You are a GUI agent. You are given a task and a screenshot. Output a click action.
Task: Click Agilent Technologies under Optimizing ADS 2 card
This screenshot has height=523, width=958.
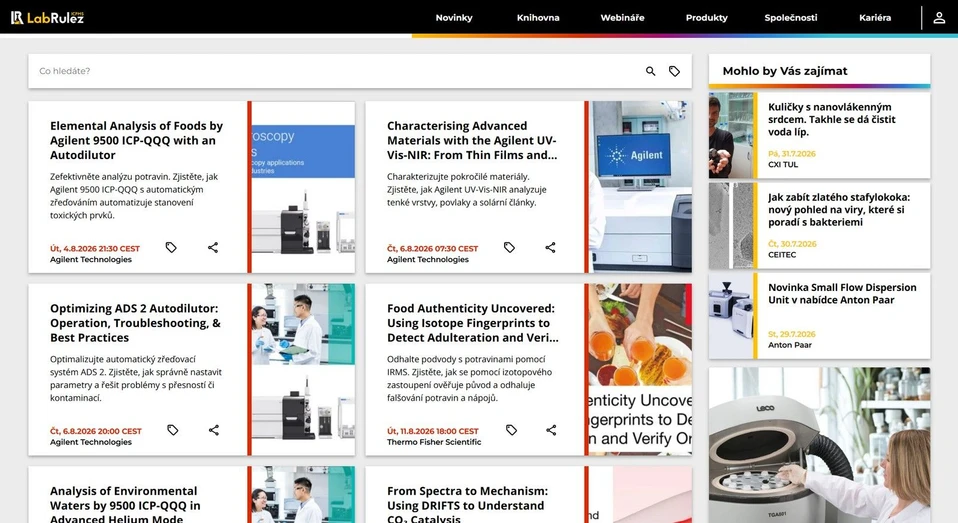(x=91, y=442)
